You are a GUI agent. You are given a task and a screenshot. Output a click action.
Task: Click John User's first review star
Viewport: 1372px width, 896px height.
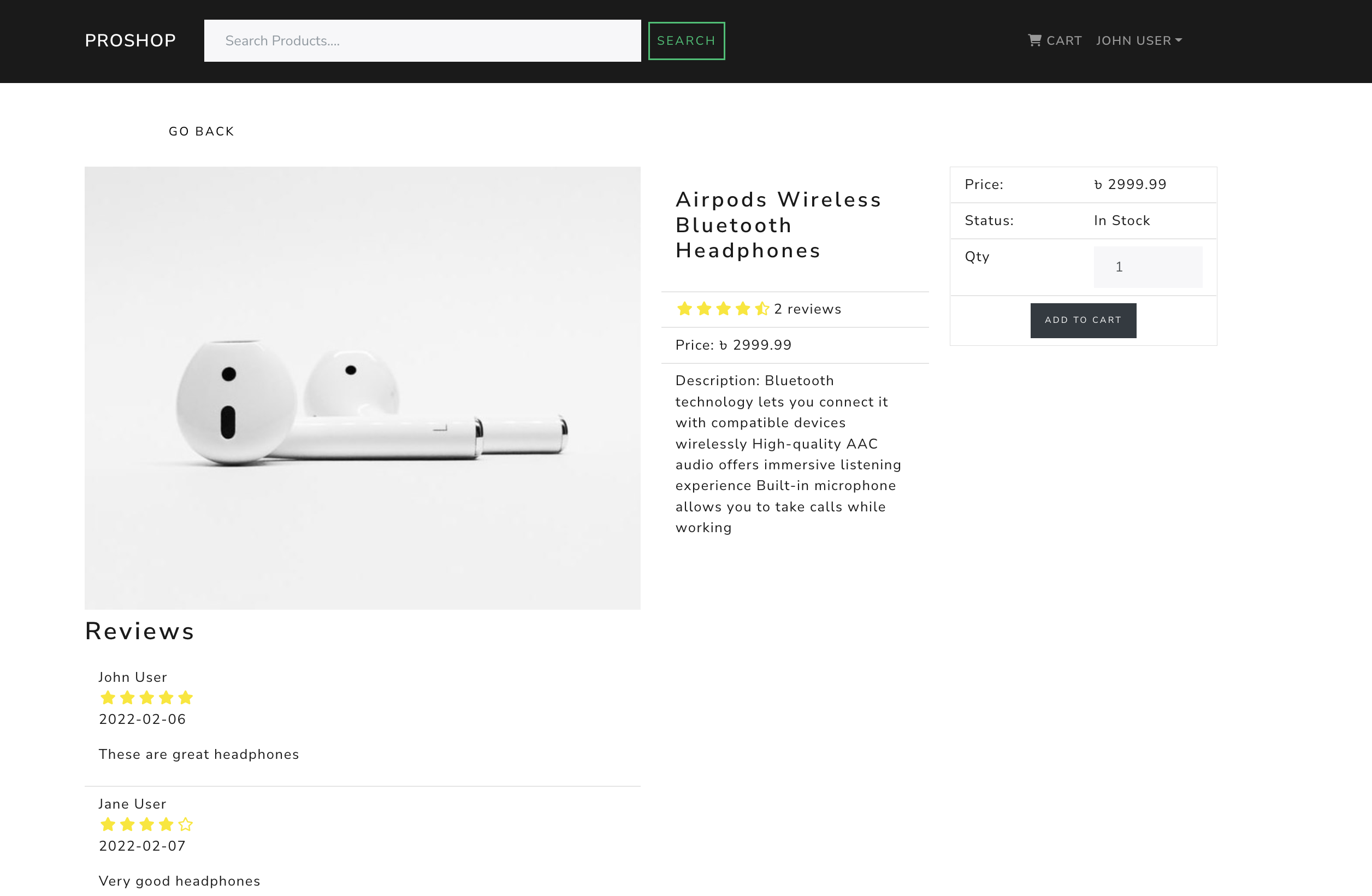point(107,698)
